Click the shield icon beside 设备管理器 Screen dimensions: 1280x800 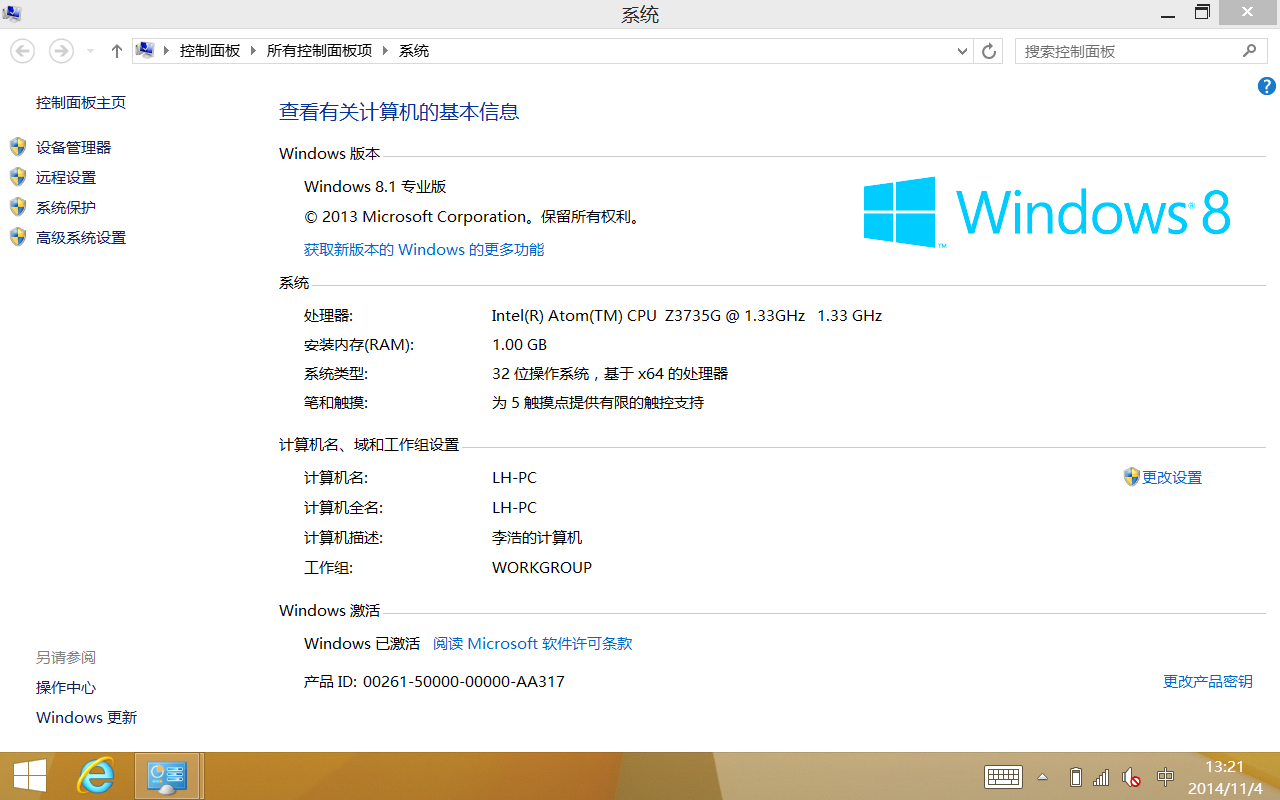[18, 147]
